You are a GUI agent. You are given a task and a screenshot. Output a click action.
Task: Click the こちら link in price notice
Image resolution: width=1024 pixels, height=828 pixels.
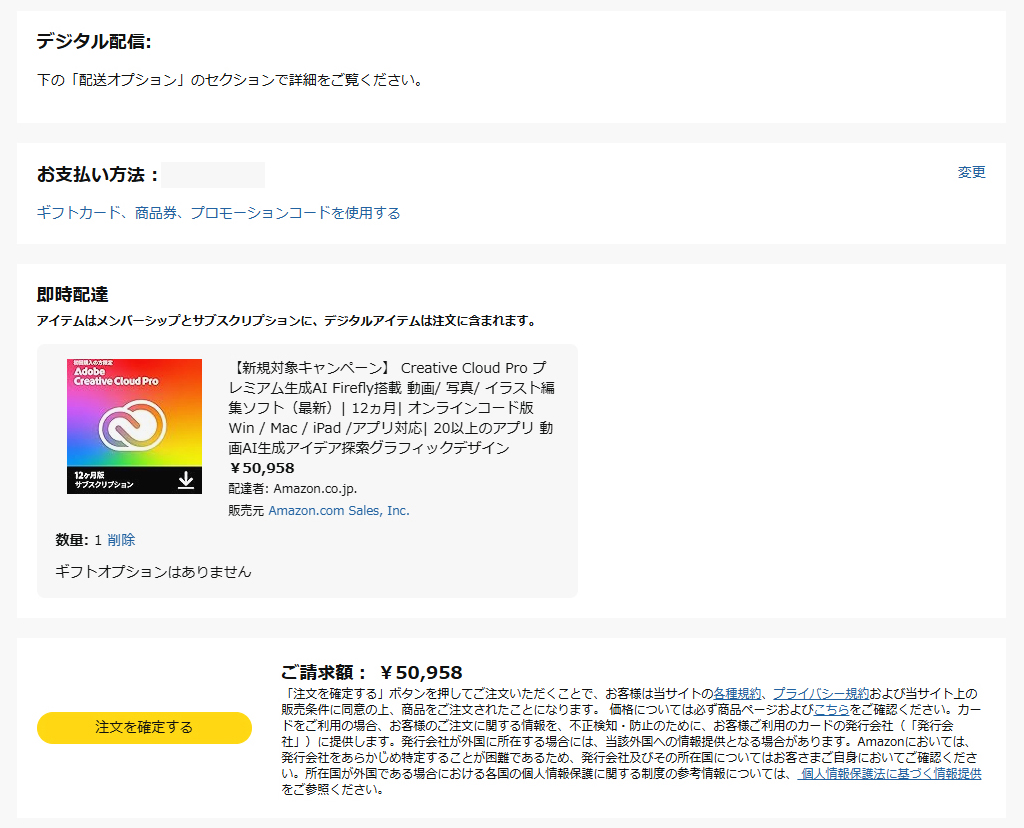pyautogui.click(x=831, y=709)
